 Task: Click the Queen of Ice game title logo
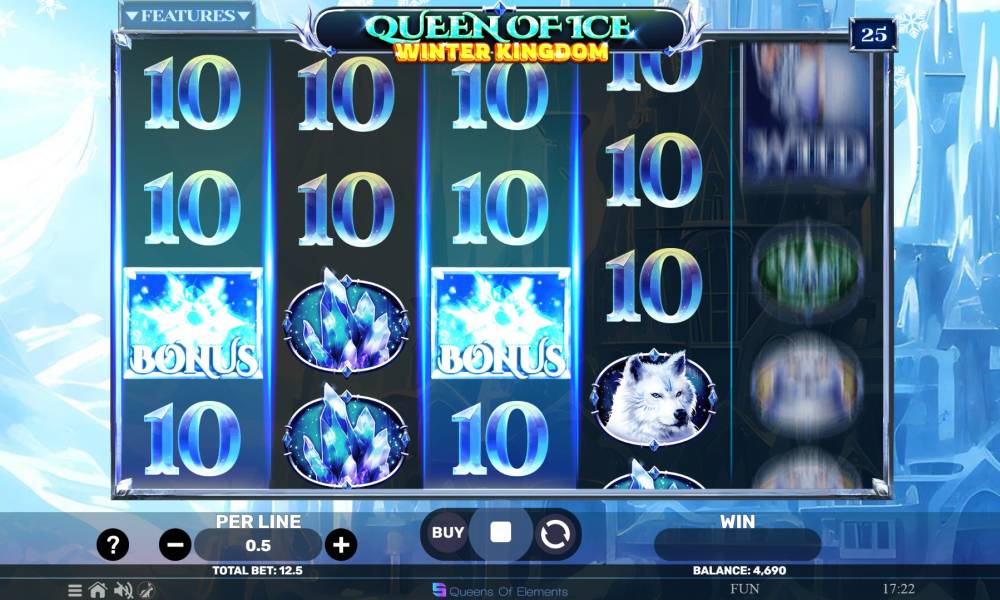[x=501, y=37]
